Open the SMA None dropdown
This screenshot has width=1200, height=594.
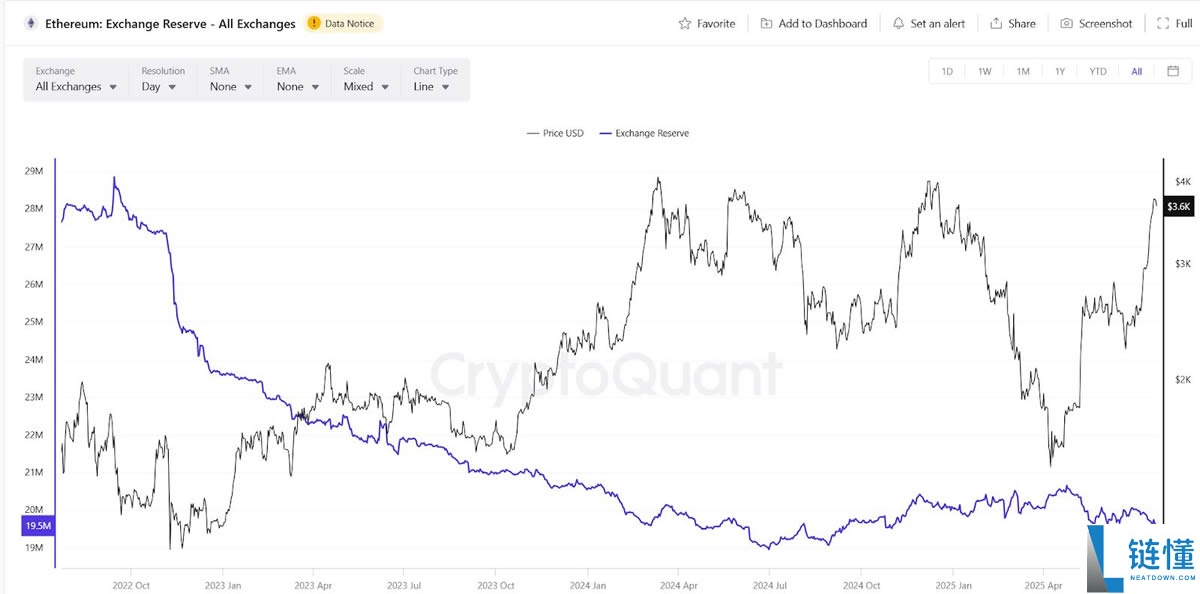click(231, 80)
